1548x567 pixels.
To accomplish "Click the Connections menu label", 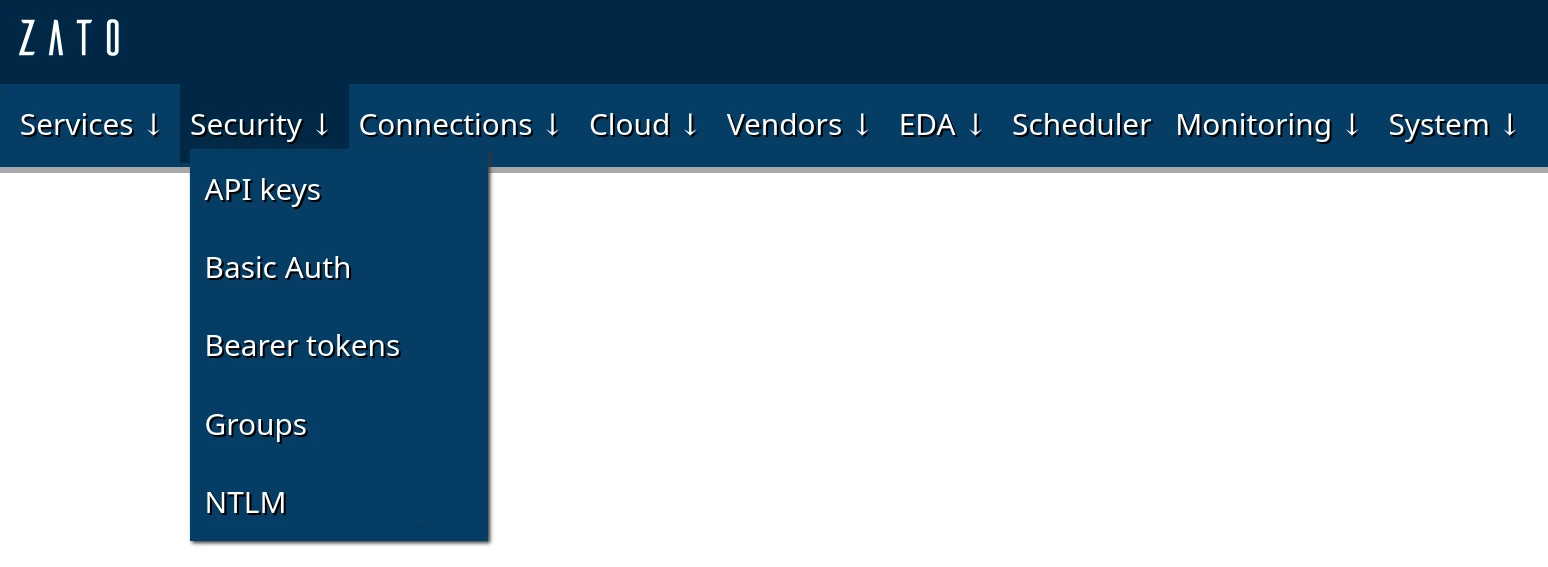I will coord(445,125).
